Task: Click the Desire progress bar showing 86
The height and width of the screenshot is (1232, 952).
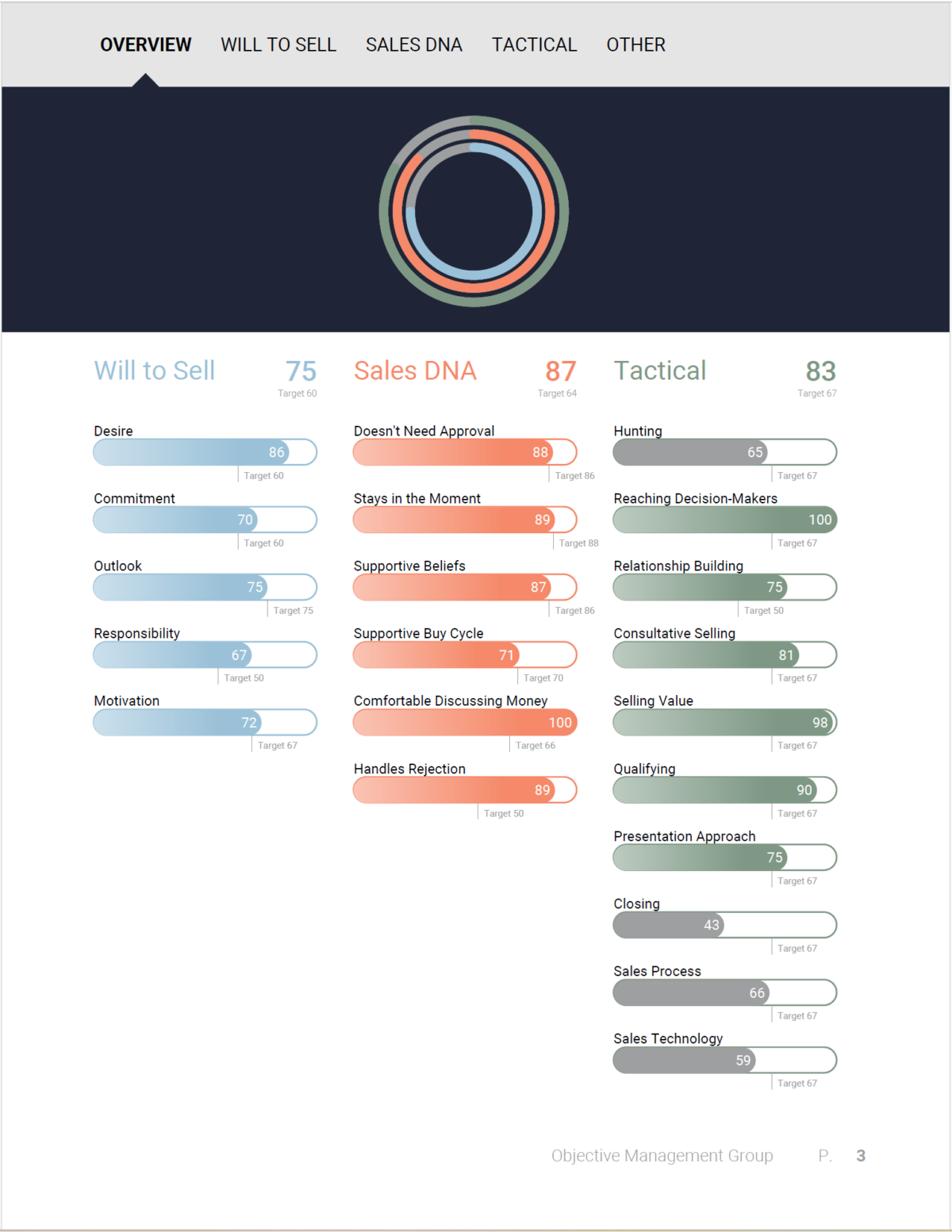Action: point(205,451)
